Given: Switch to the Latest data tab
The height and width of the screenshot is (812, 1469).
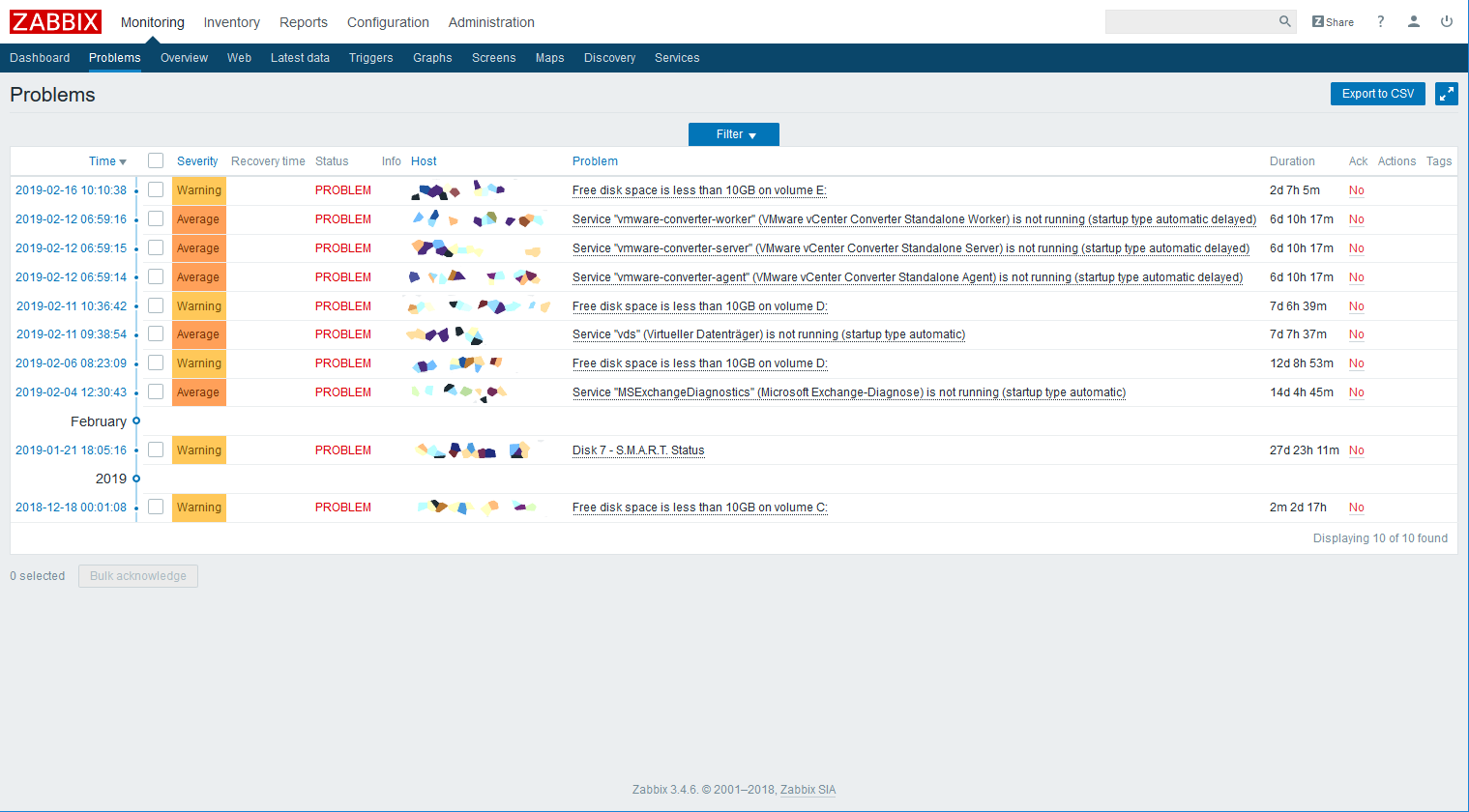Looking at the screenshot, I should [x=300, y=58].
